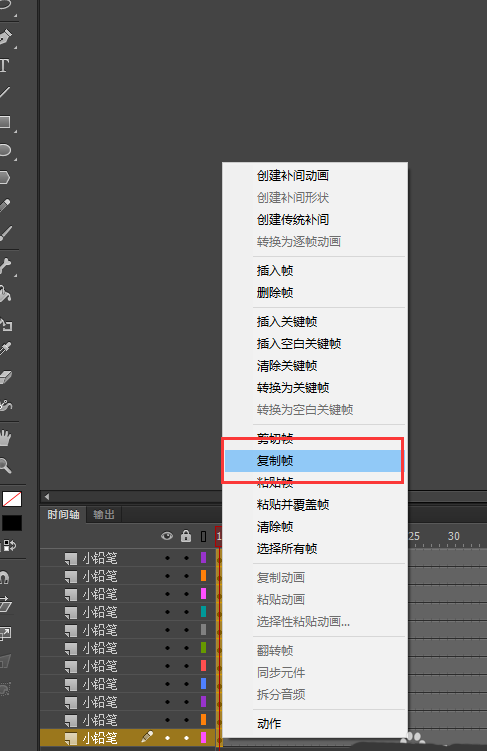Click the scale option icon in toolbar
Screen dimensions: 487x751
[5, 634]
